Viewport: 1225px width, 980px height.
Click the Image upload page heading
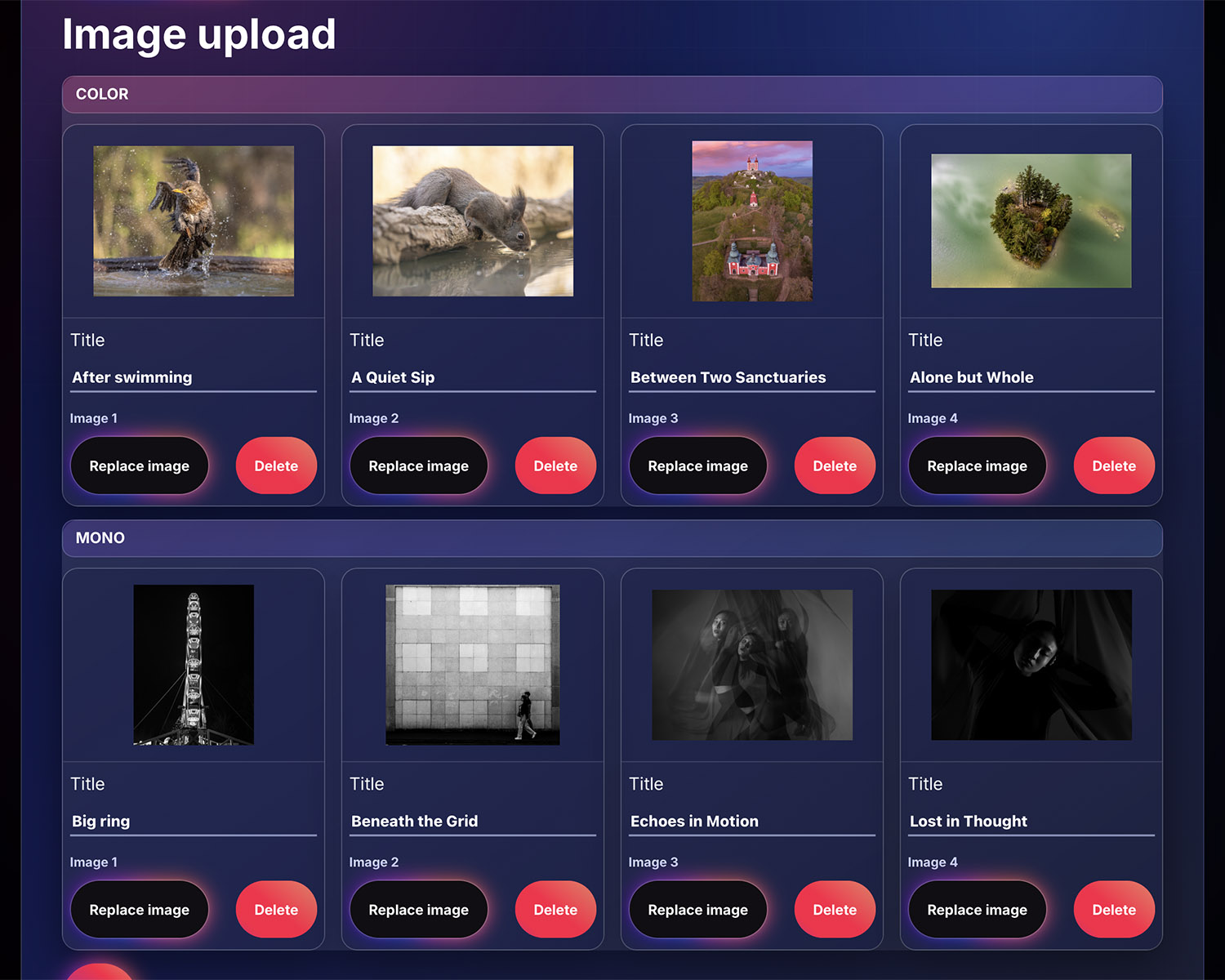[x=199, y=34]
